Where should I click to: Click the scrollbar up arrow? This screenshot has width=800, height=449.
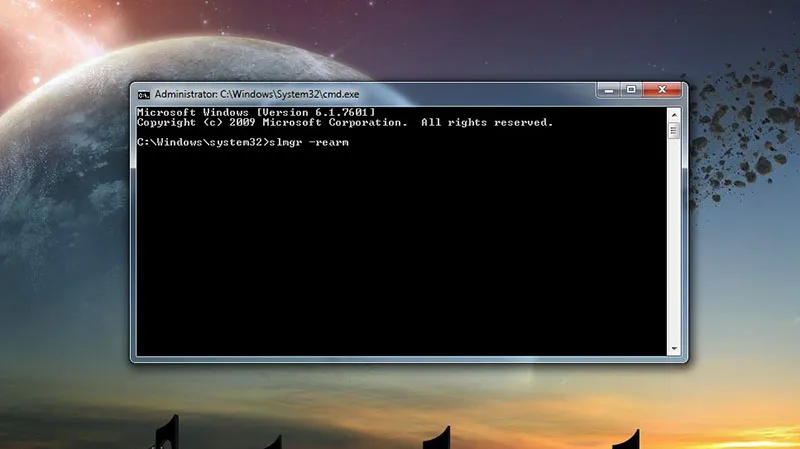[674, 114]
